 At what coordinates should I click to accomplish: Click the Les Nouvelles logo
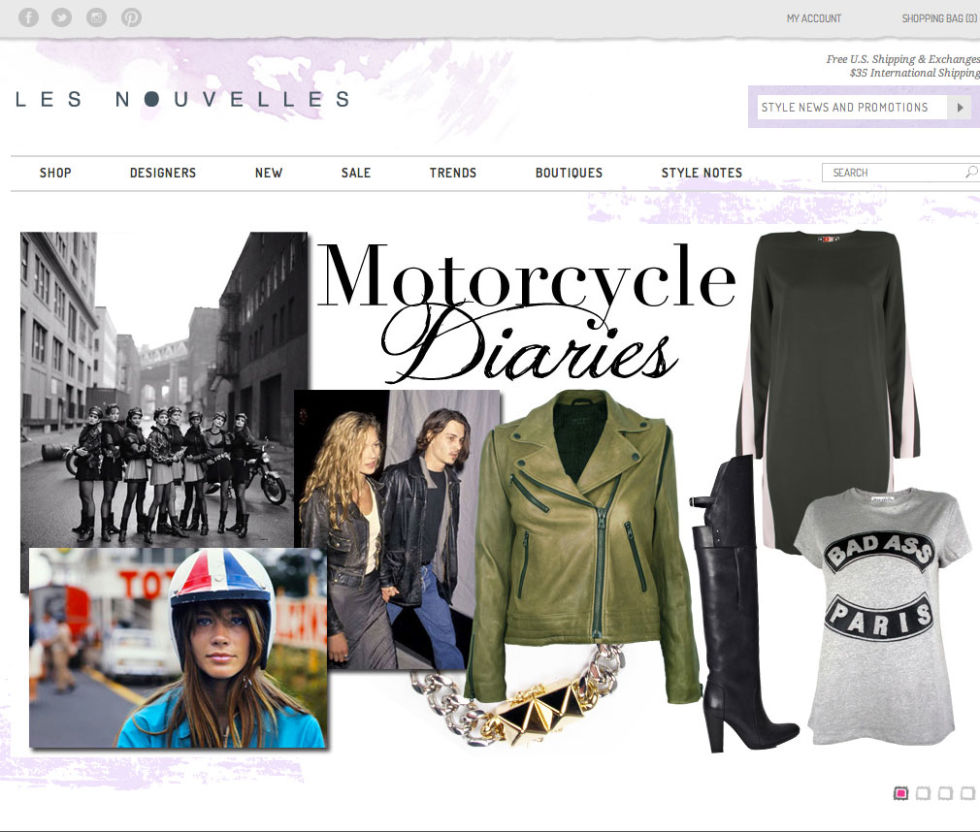182,99
